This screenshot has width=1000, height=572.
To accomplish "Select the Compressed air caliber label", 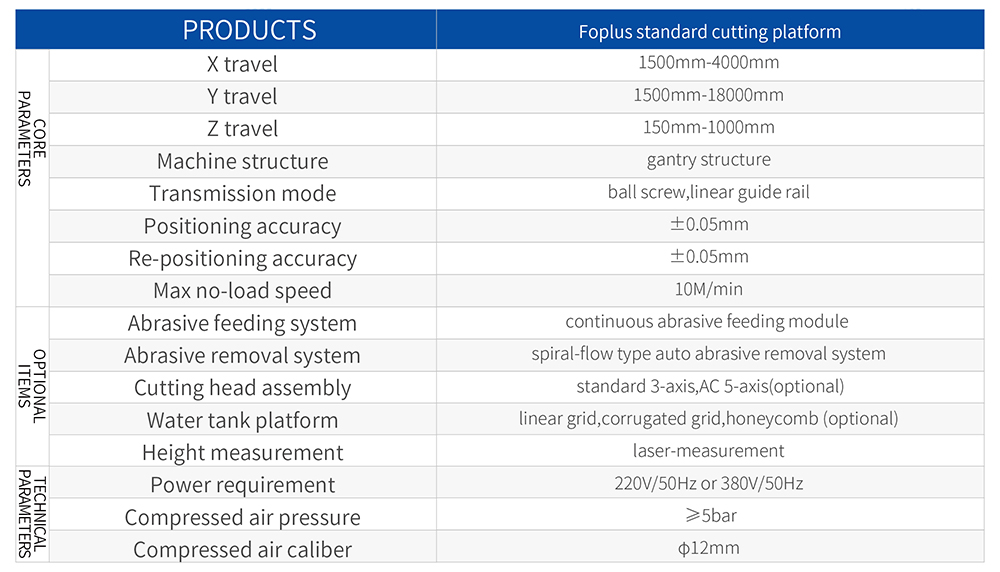I will (242, 549).
